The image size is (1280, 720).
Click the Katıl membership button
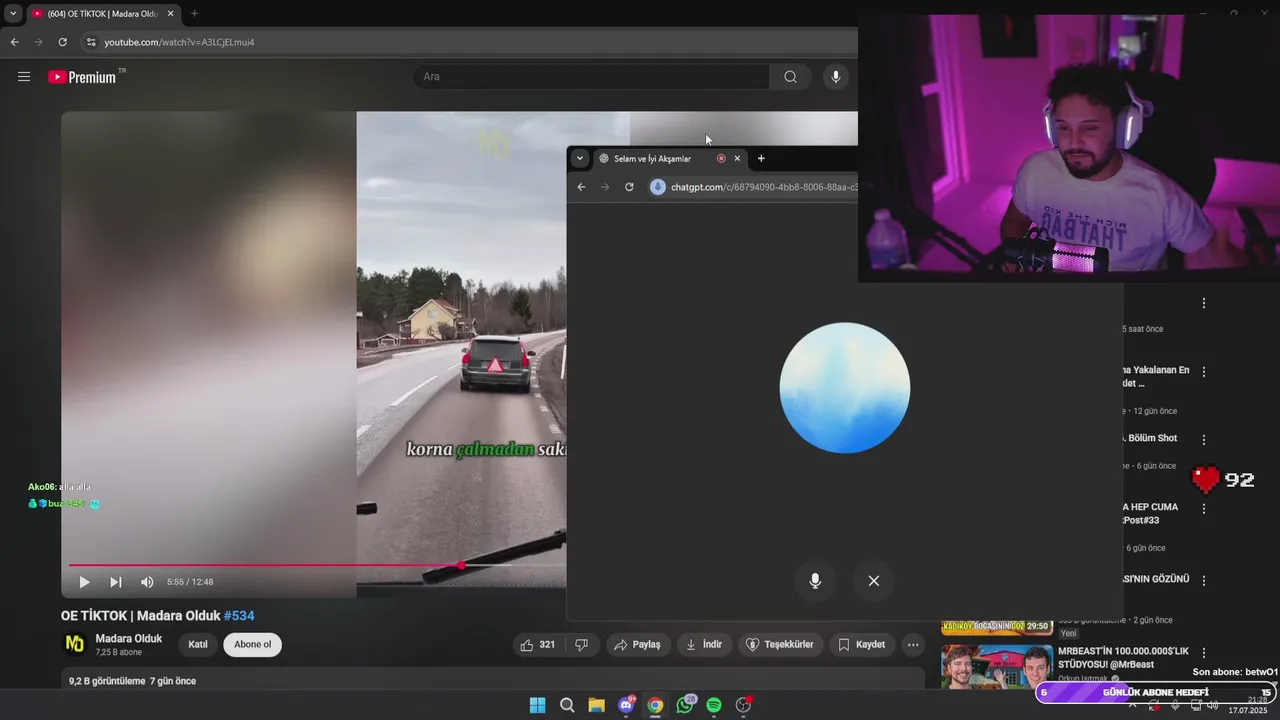click(198, 644)
